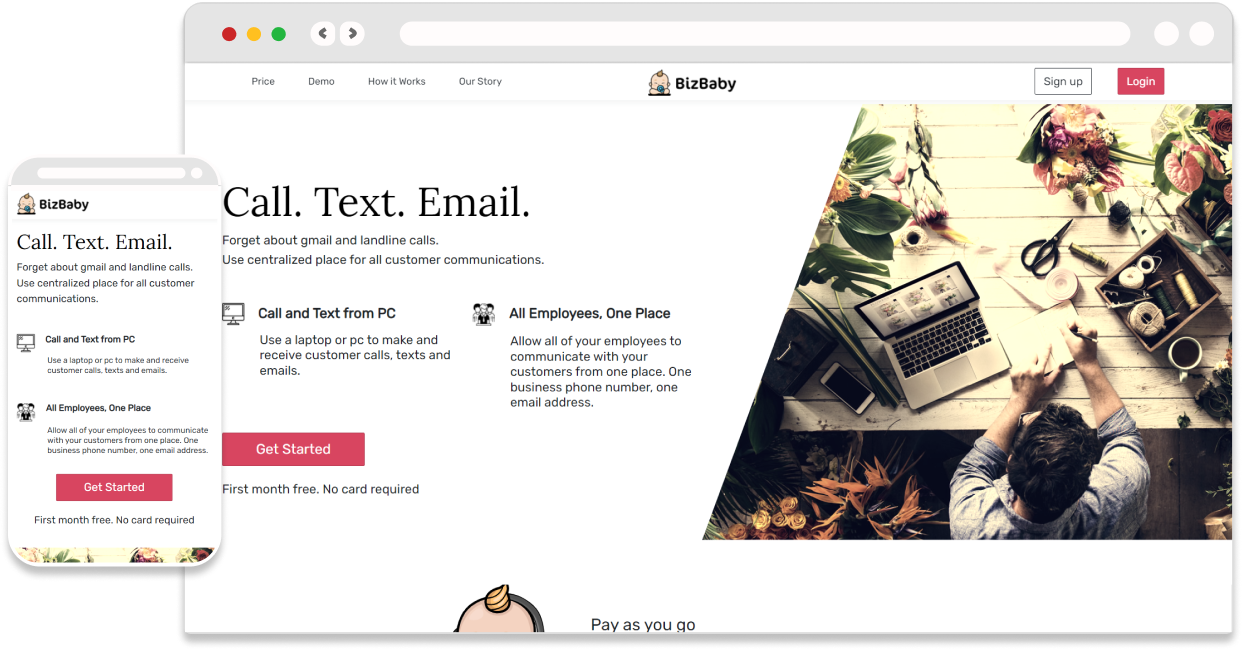Click the Sign up button
This screenshot has width=1242, height=649.
1063,82
